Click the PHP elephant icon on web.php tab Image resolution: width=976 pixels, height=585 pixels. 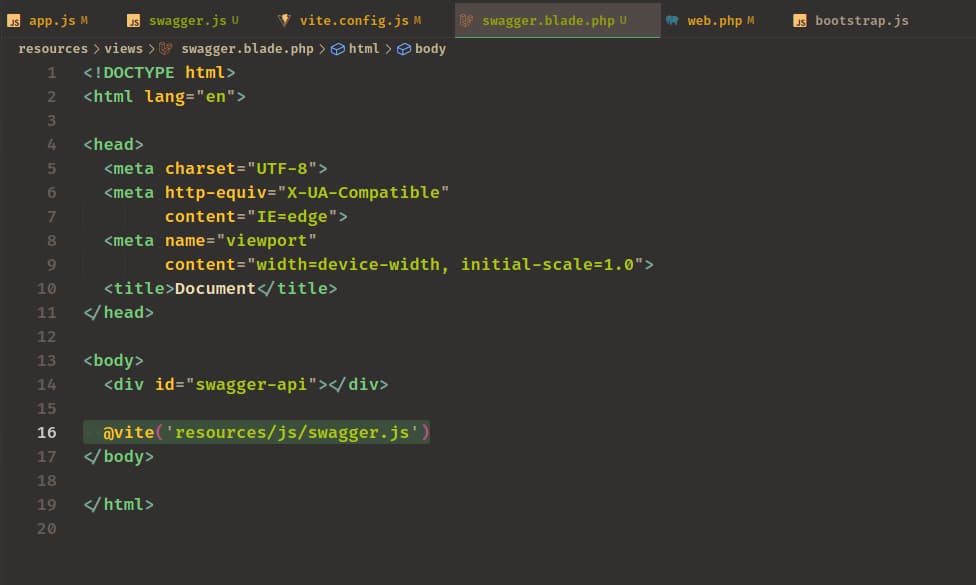(672, 21)
